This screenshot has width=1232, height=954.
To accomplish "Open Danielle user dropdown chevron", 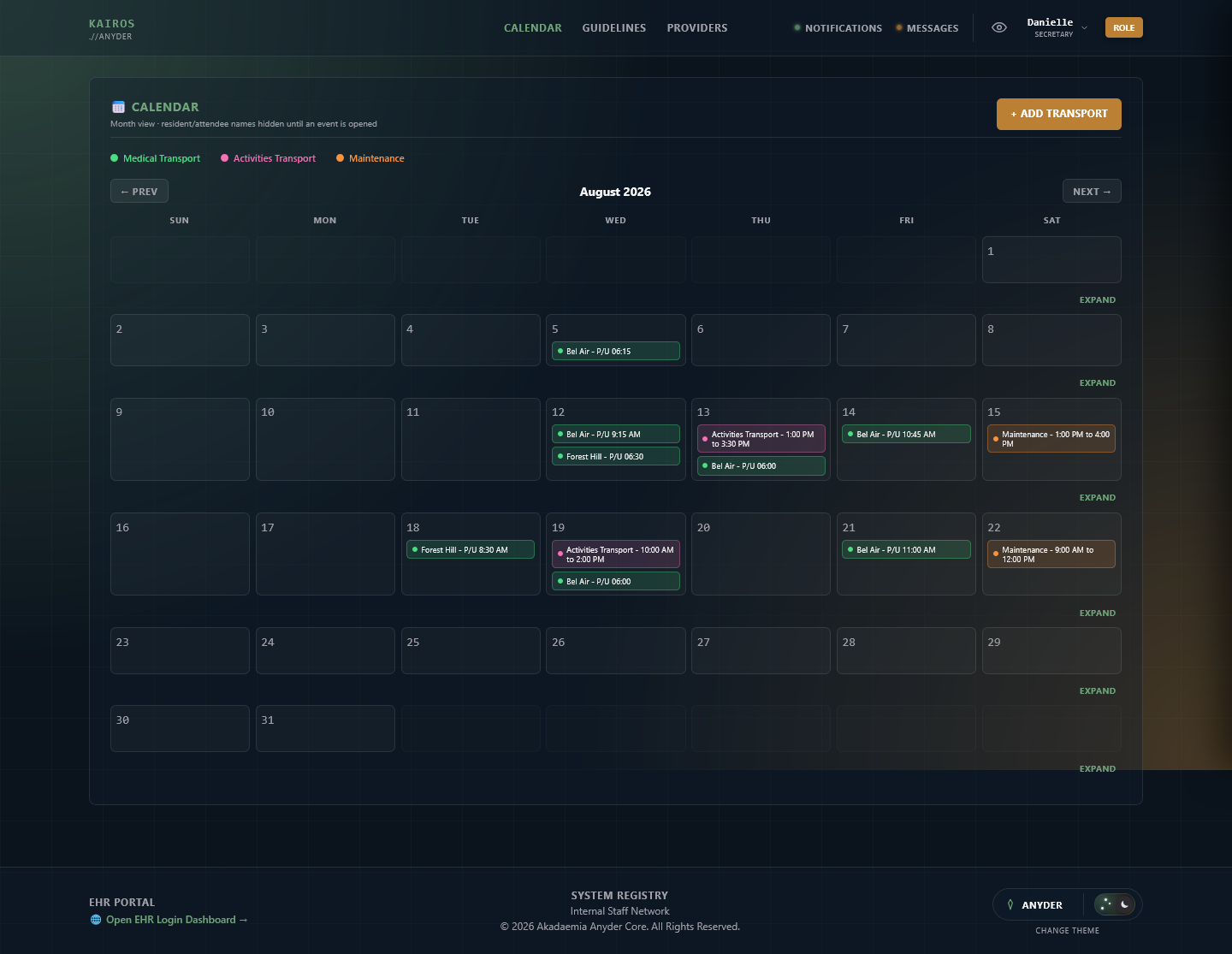I will [1084, 28].
